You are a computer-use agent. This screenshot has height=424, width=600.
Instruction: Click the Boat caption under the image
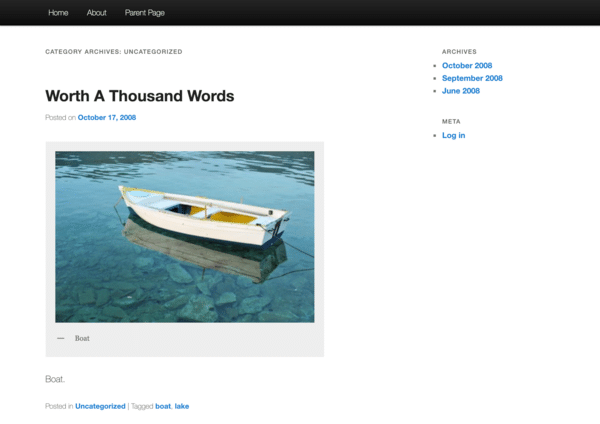(82, 338)
